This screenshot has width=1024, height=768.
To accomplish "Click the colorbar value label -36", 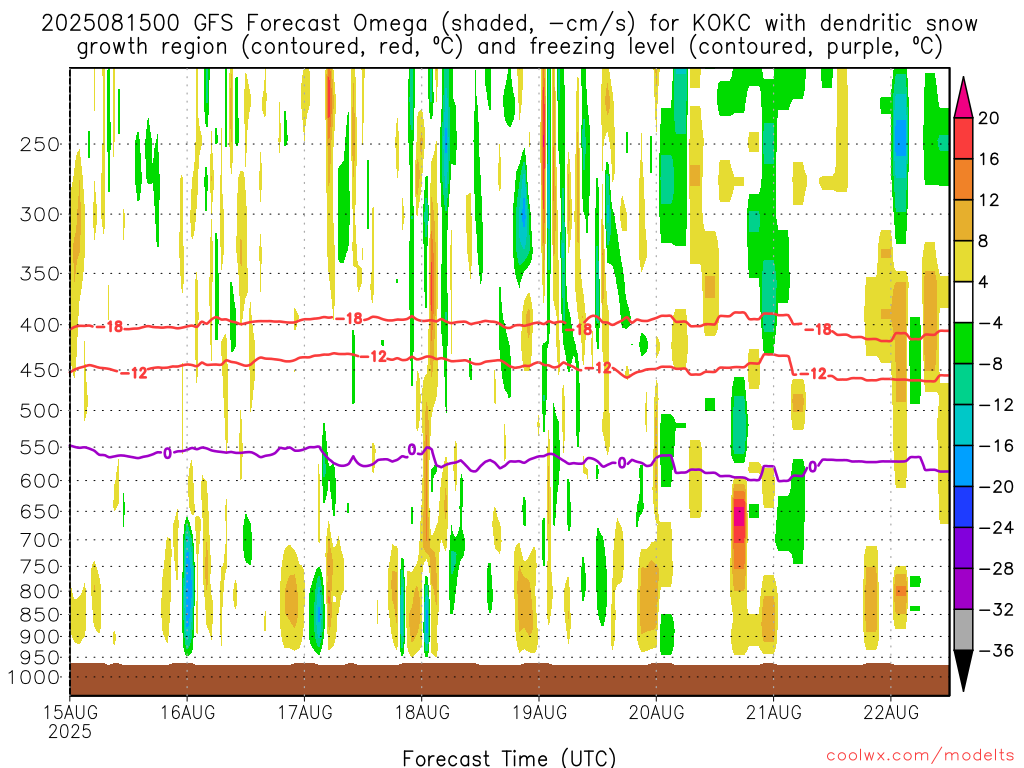I will click(997, 650).
